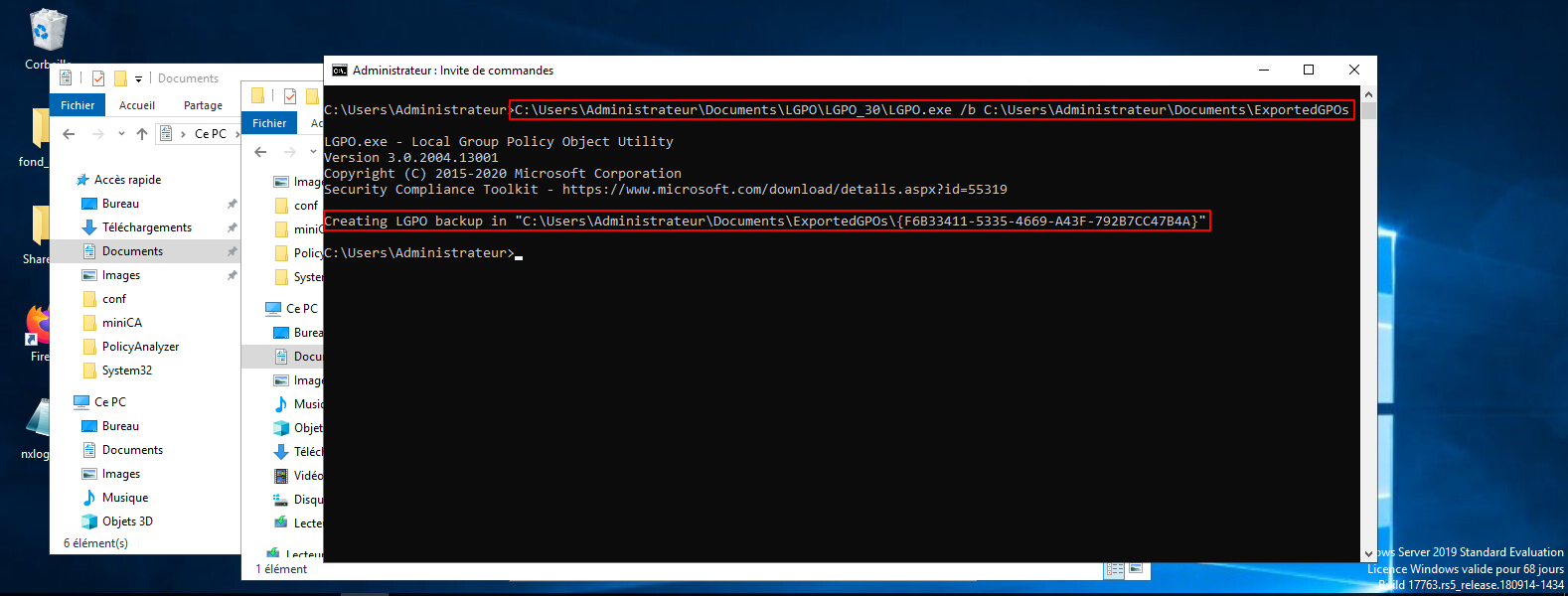
Task: Open the quick access toolbar customize dropdown
Action: coord(138,78)
